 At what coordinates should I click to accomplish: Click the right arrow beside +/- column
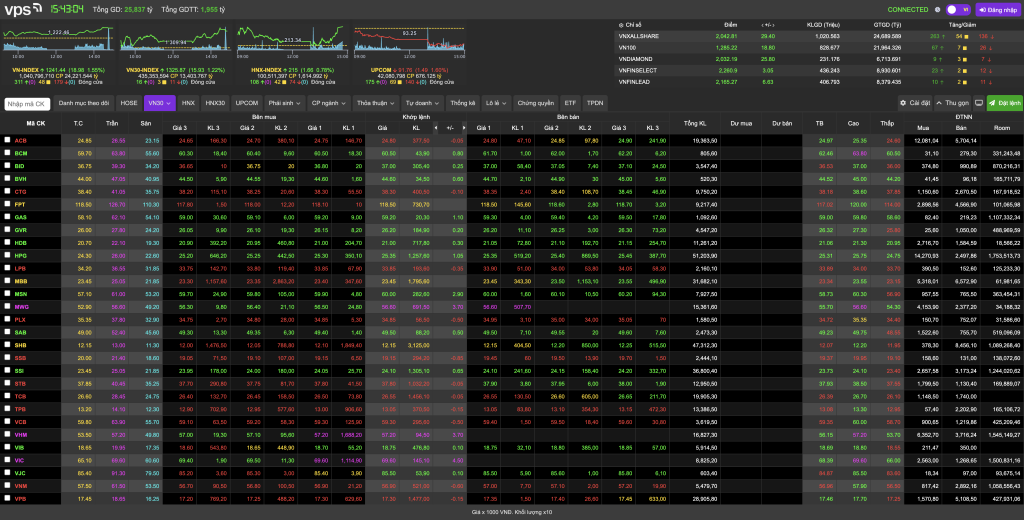pos(466,127)
